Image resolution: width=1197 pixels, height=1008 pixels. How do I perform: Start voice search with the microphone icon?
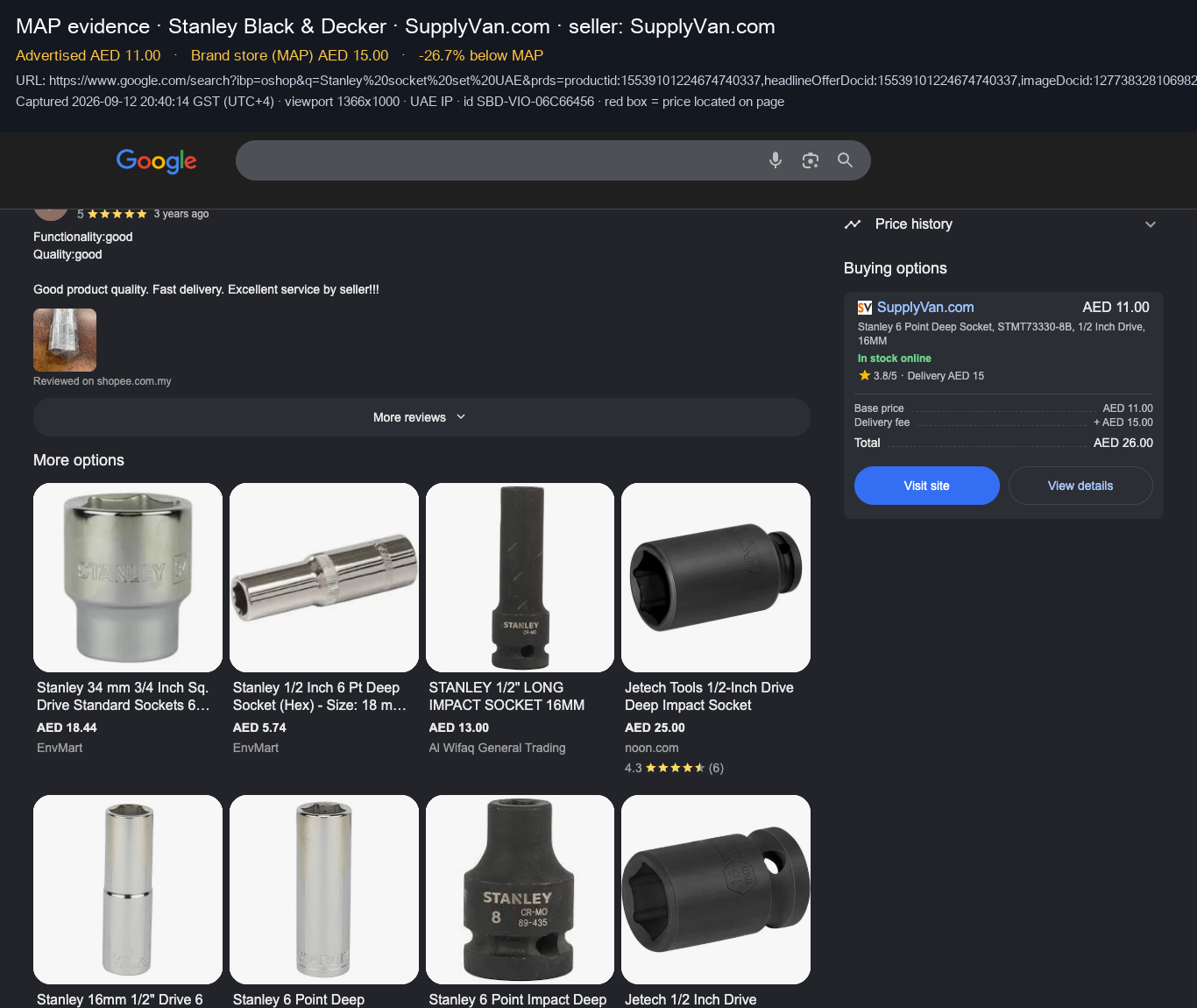coord(776,160)
